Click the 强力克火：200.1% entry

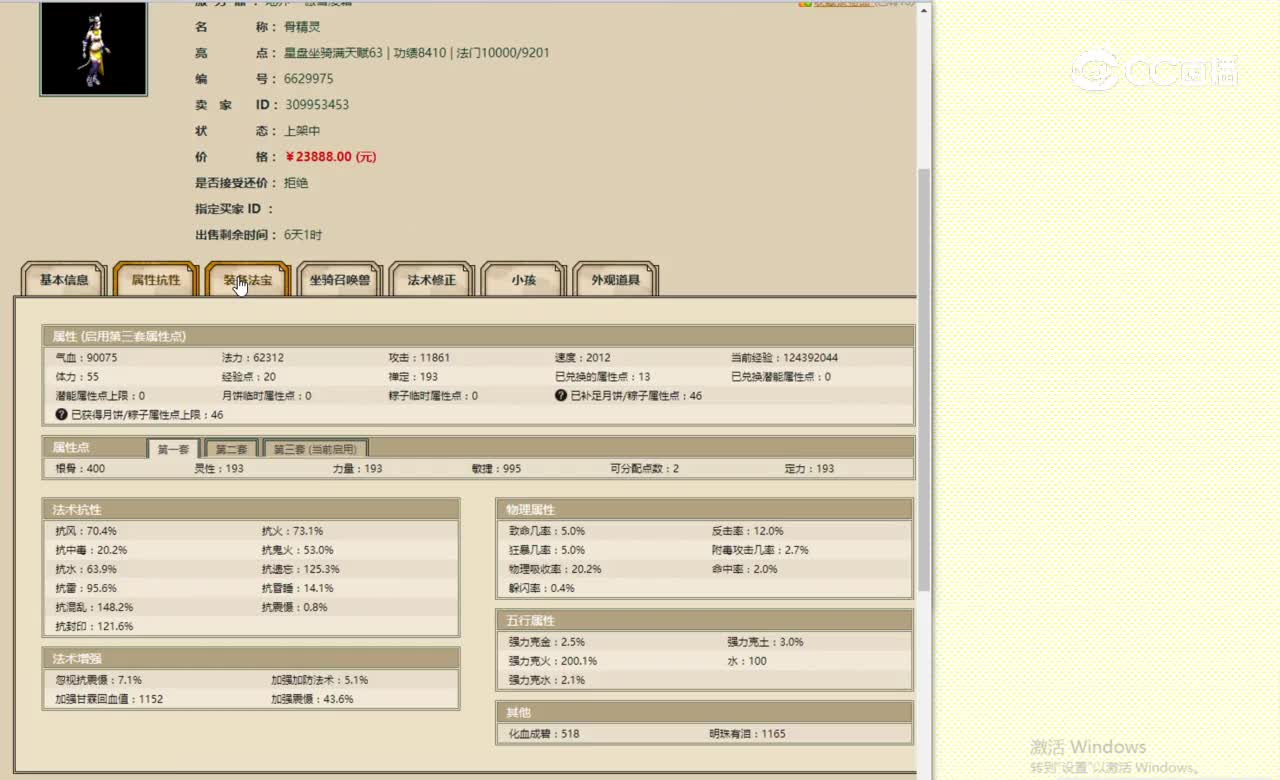[553, 661]
